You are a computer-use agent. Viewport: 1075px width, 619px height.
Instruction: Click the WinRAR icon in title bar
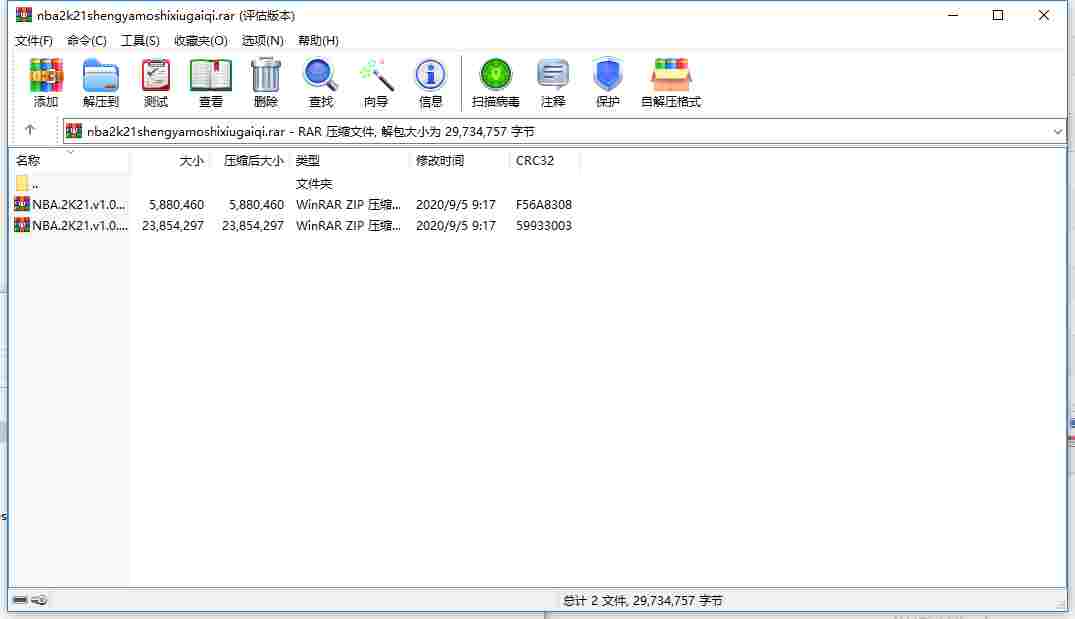[24, 15]
